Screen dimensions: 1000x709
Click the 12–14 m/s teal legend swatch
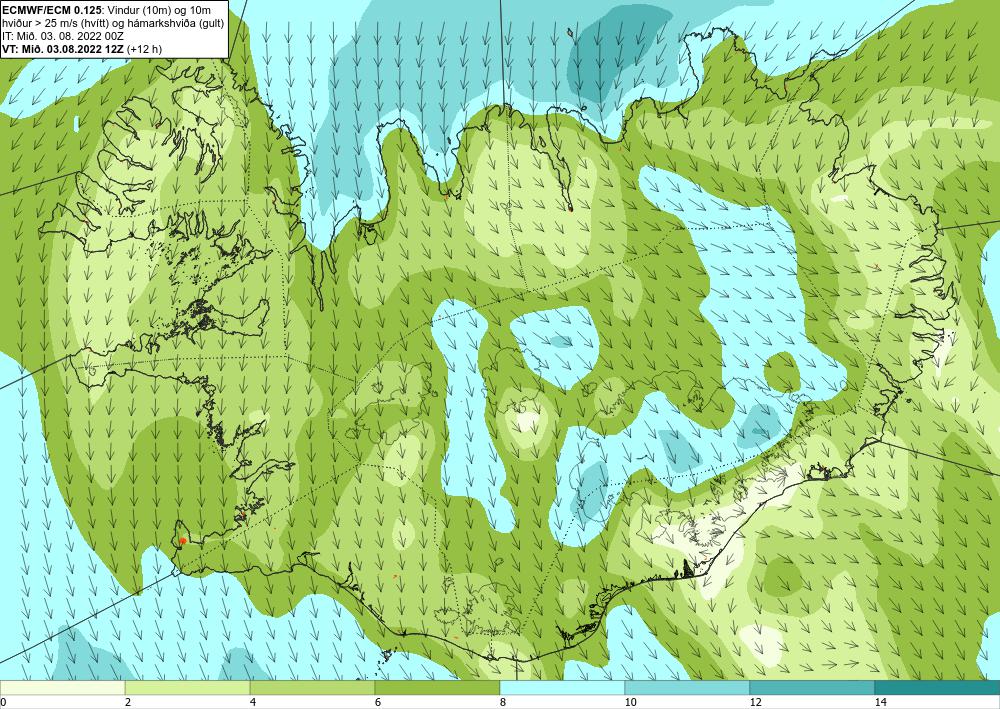[812, 687]
